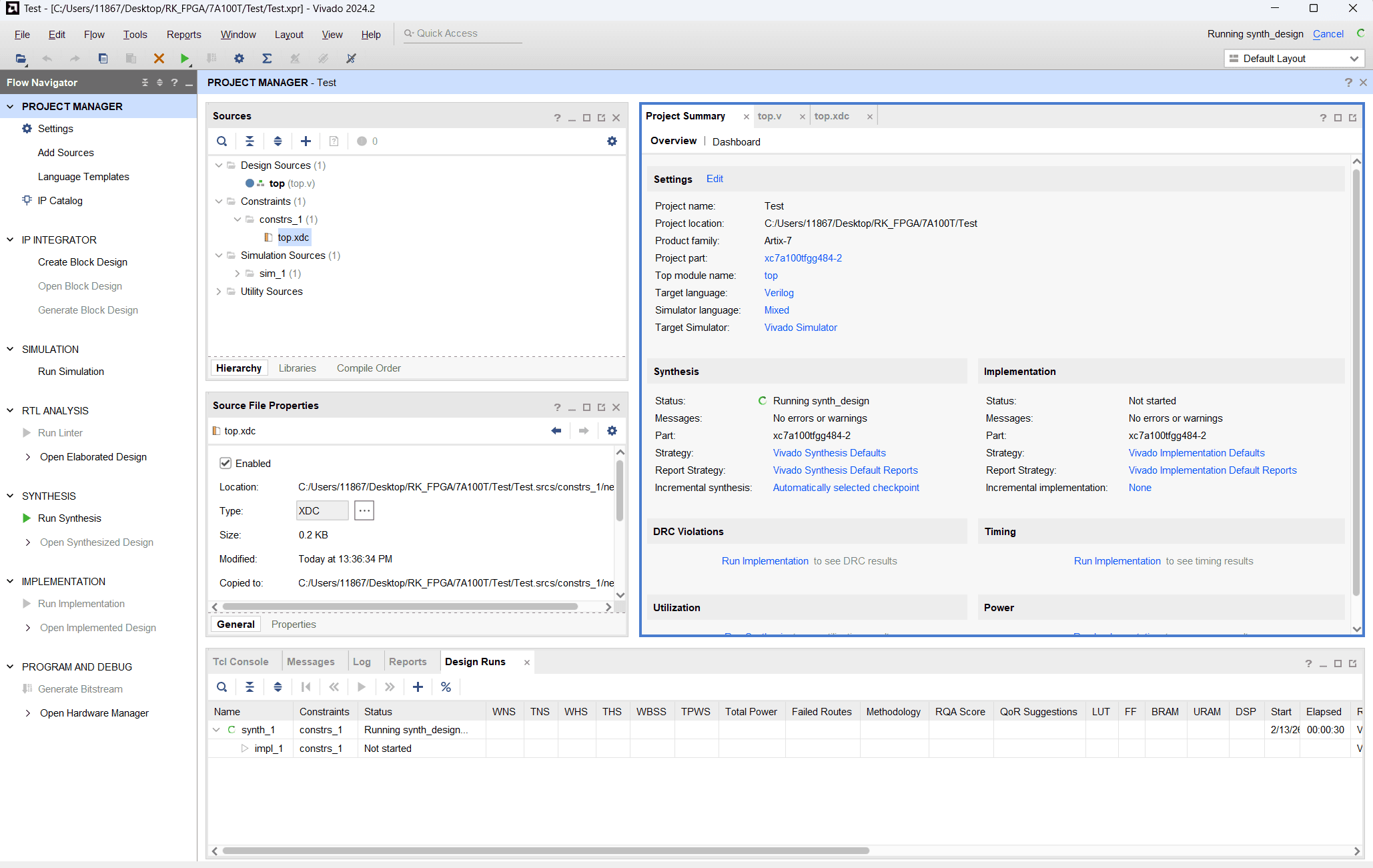
Task: Click search icon in Sources panel
Action: point(222,141)
